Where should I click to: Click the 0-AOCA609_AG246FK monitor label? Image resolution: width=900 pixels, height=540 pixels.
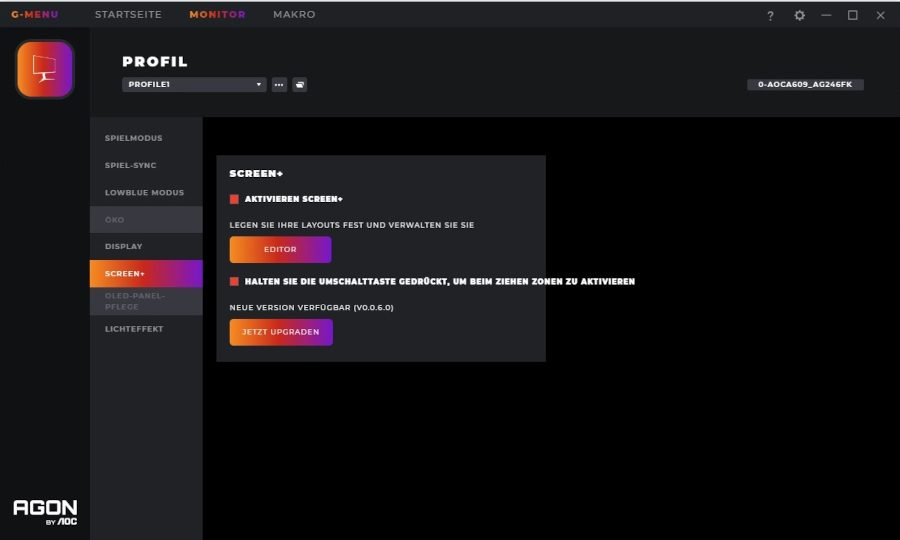[805, 84]
